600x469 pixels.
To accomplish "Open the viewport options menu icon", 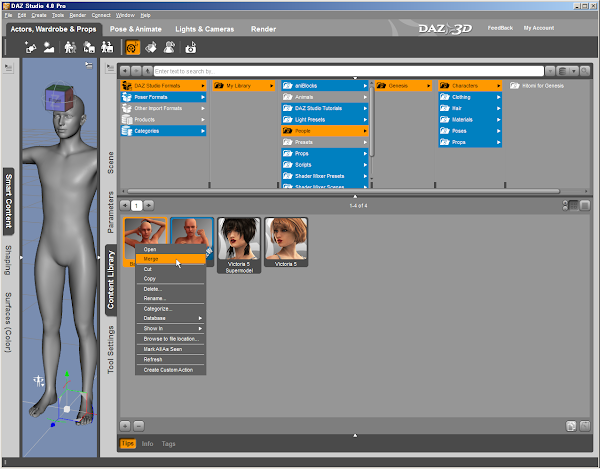I will coord(89,65).
